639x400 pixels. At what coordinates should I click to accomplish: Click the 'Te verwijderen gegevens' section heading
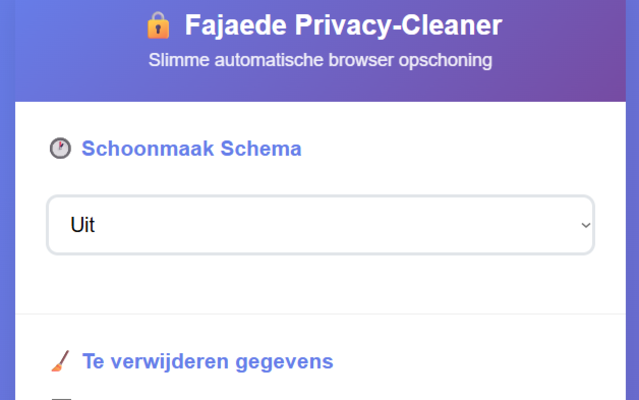(x=207, y=361)
